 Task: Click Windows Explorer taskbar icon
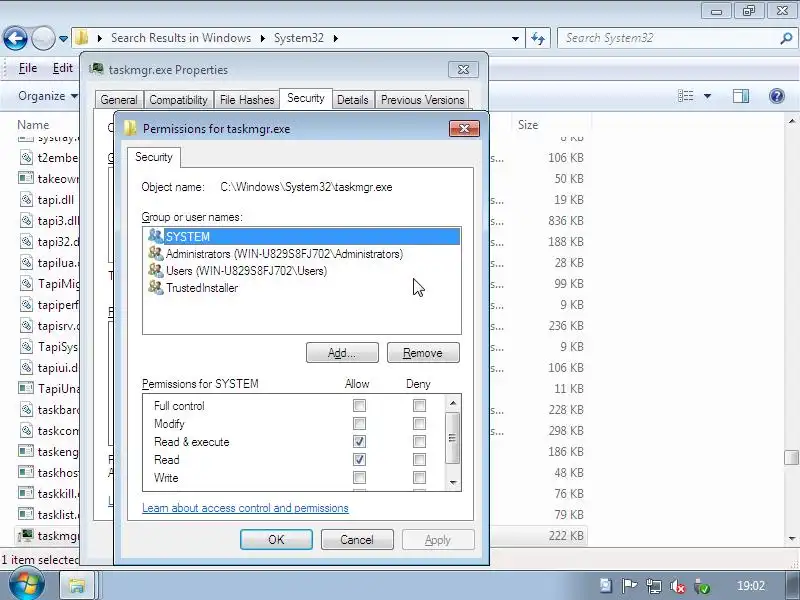pyautogui.click(x=77, y=586)
